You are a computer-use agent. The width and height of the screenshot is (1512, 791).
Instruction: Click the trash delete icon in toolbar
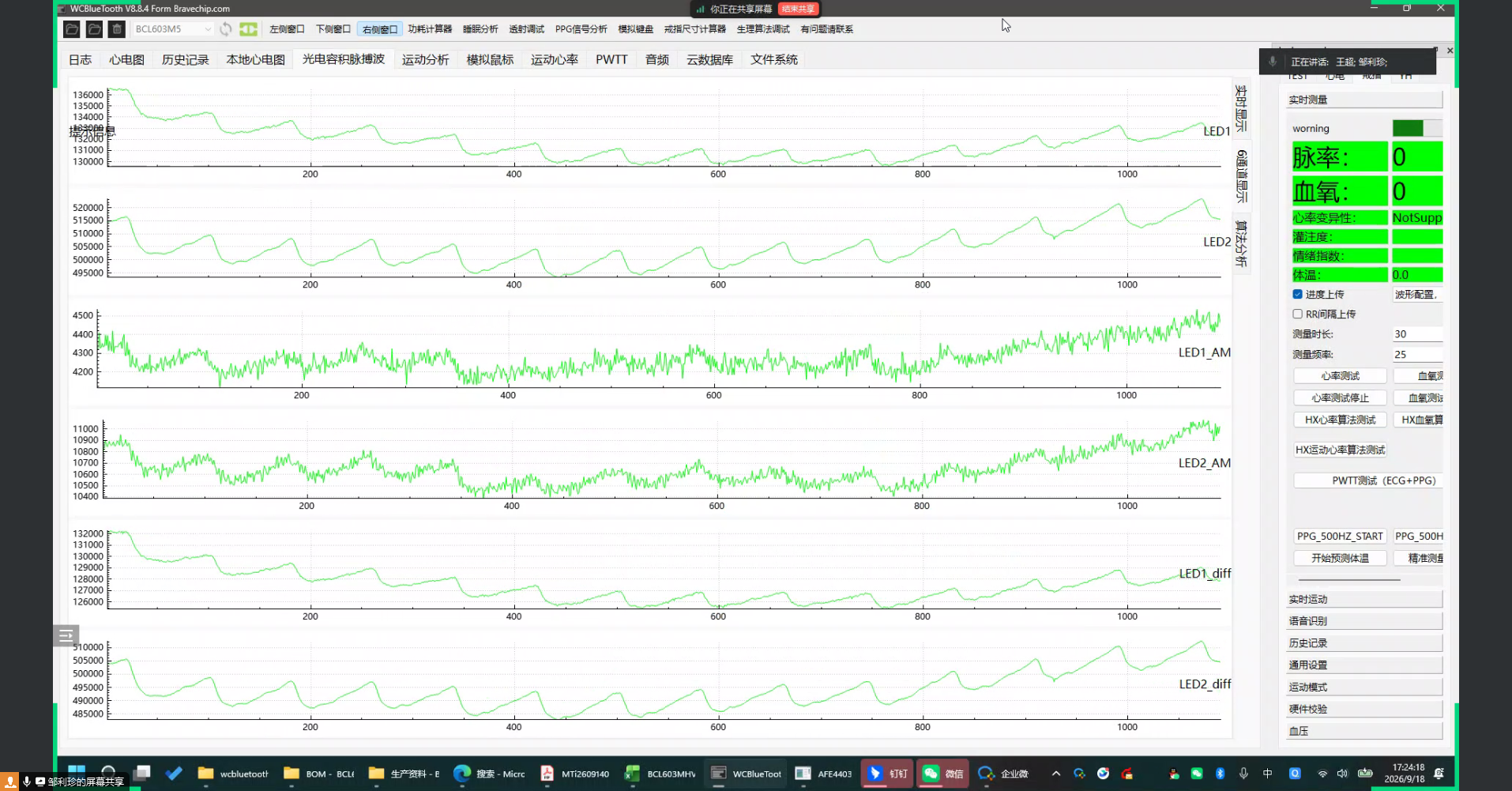117,29
